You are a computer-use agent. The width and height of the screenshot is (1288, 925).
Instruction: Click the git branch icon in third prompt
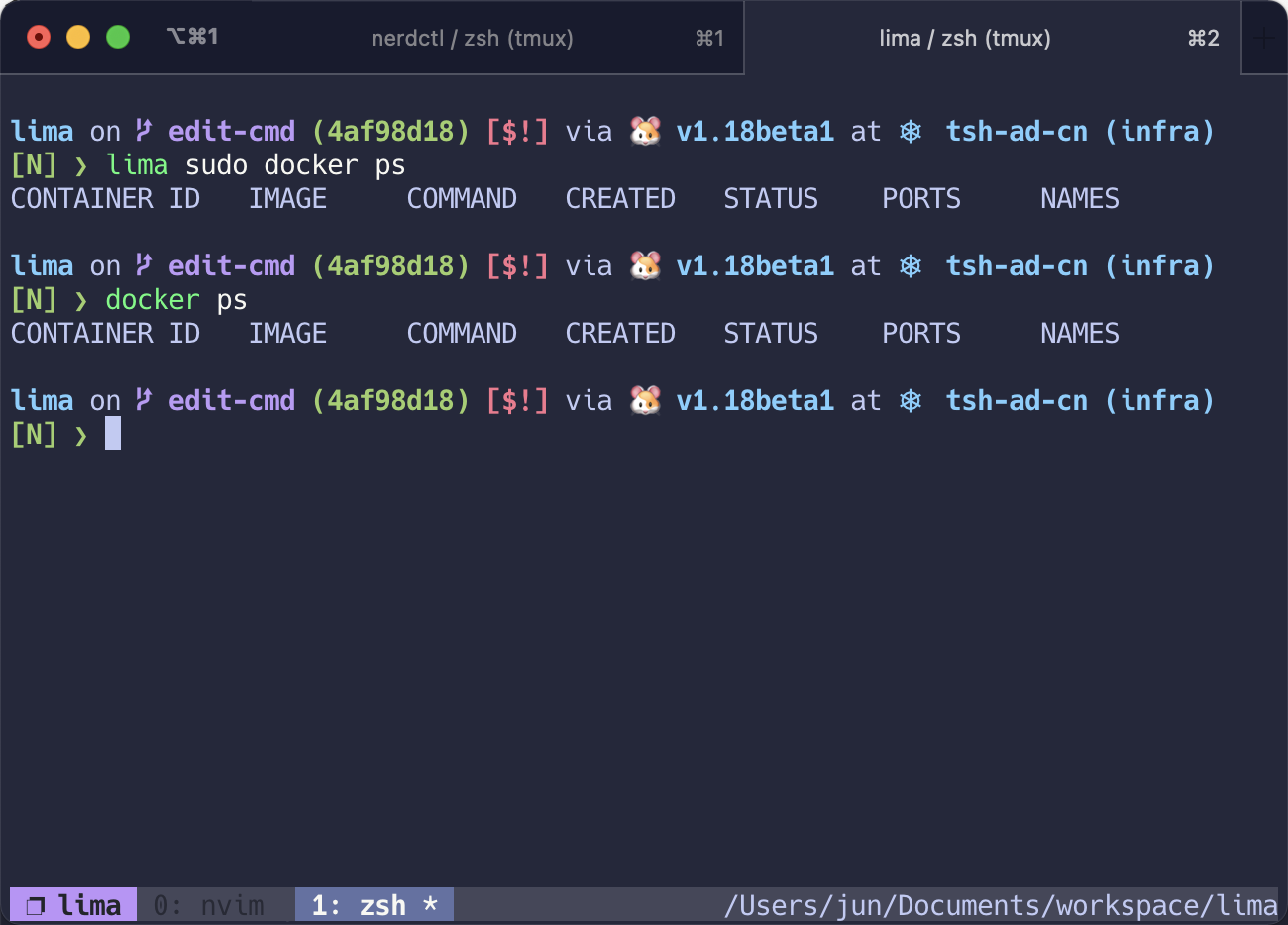coord(144,399)
